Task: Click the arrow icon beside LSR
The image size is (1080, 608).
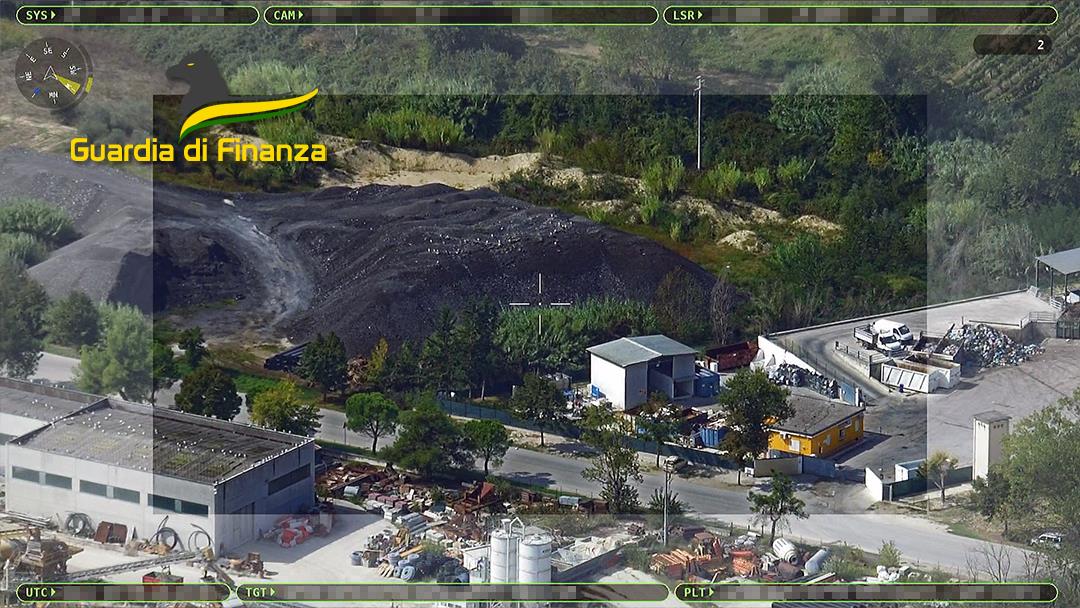Action: point(699,16)
